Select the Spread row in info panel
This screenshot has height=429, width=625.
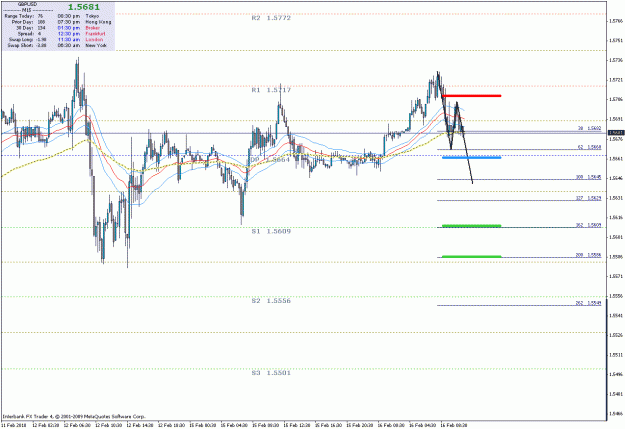pos(29,34)
